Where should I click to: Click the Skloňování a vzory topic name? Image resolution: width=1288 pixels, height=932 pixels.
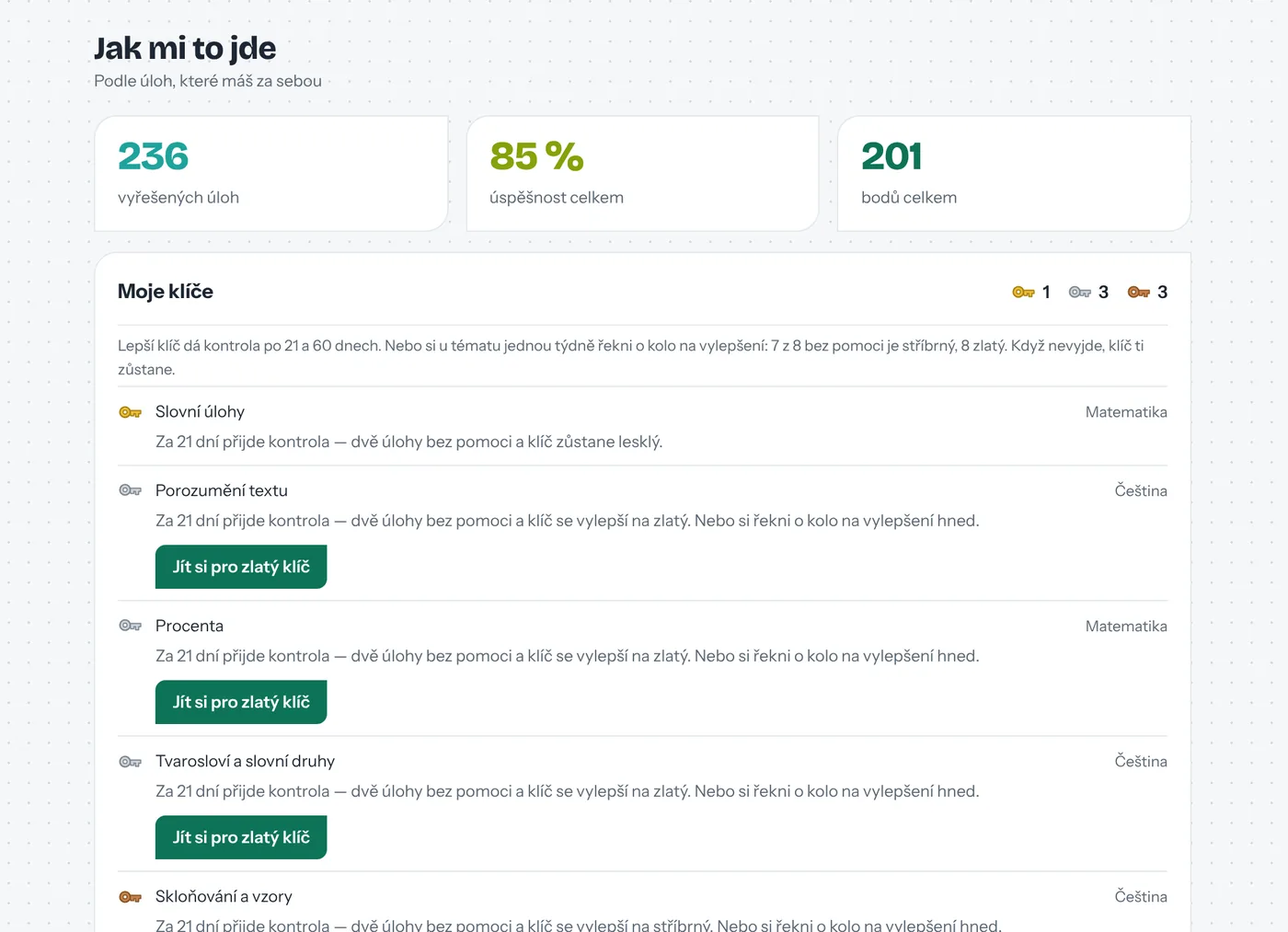point(224,896)
